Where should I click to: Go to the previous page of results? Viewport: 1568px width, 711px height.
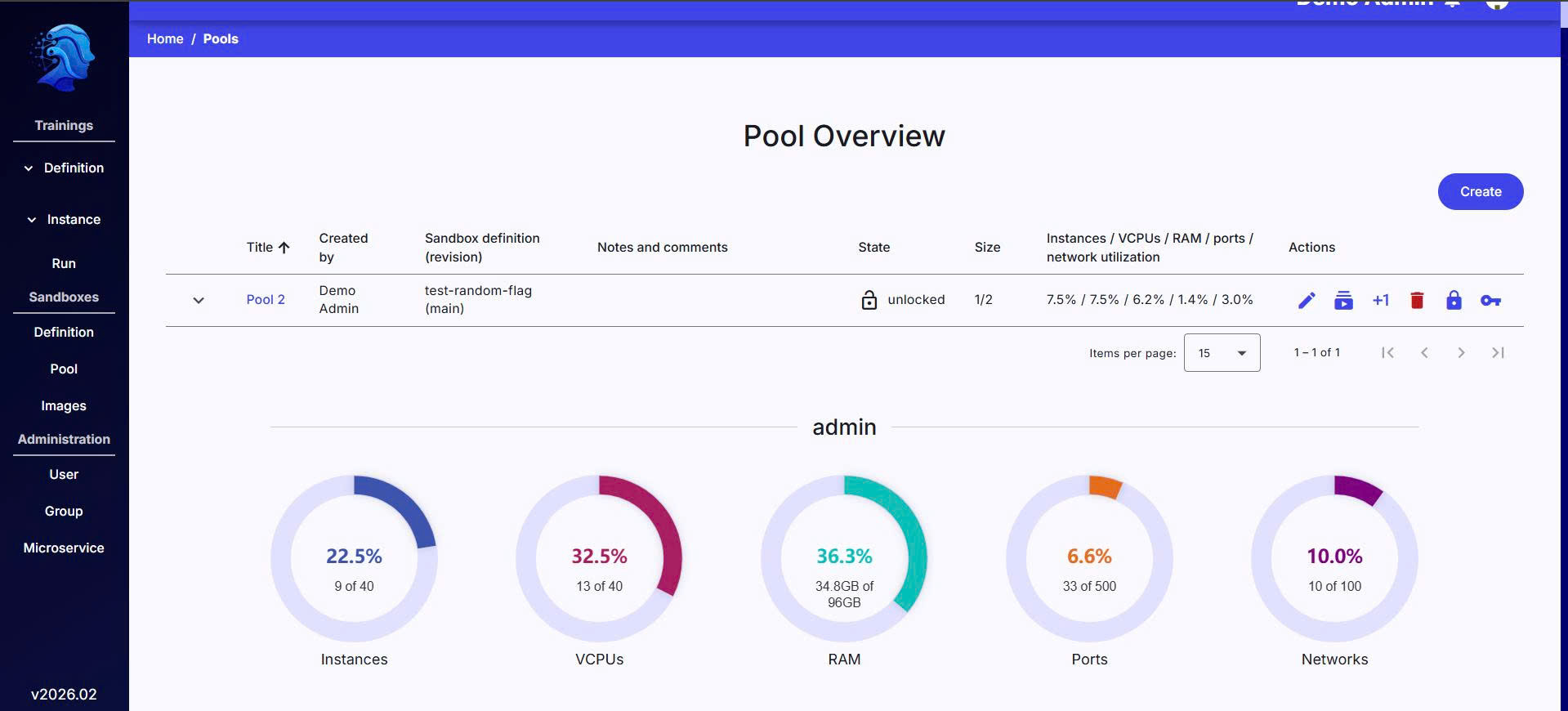1424,352
